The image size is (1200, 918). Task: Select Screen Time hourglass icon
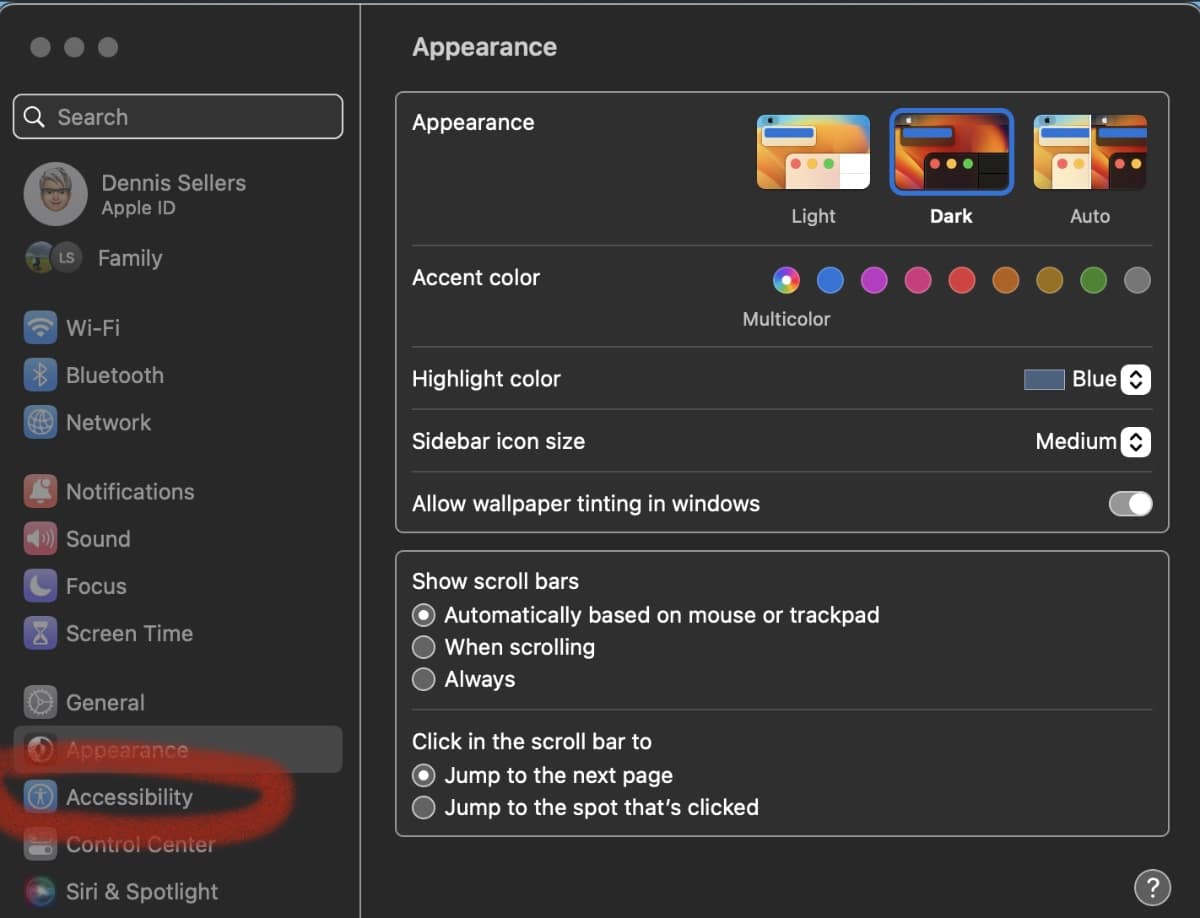pos(40,633)
